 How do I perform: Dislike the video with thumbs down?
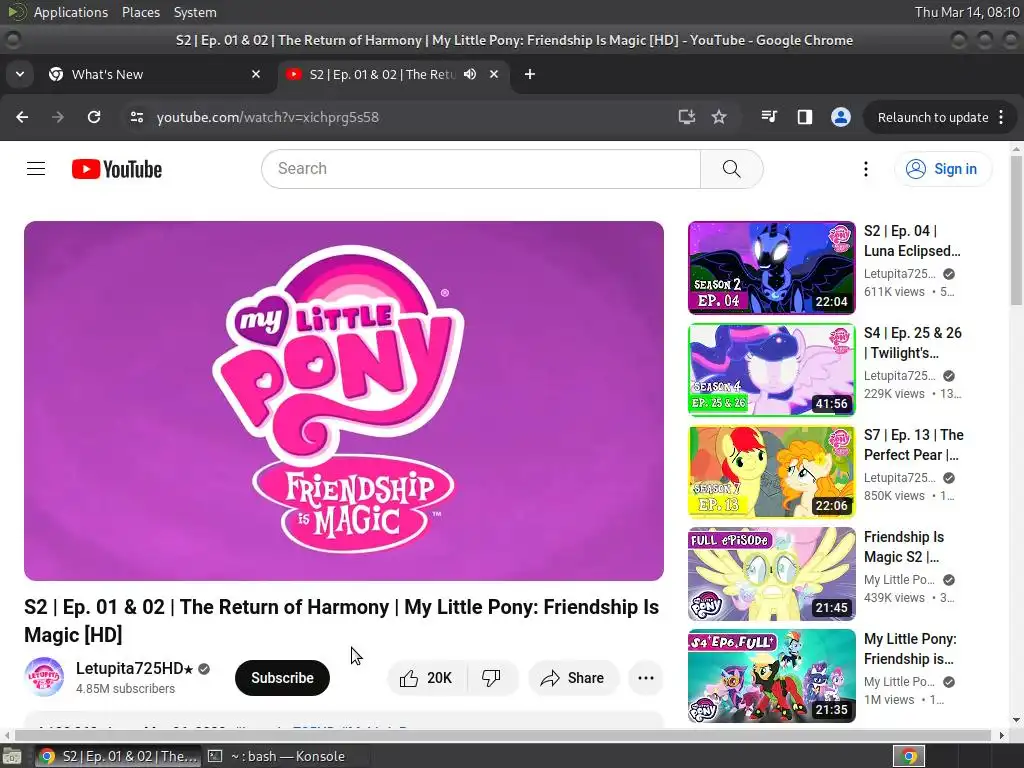point(492,678)
